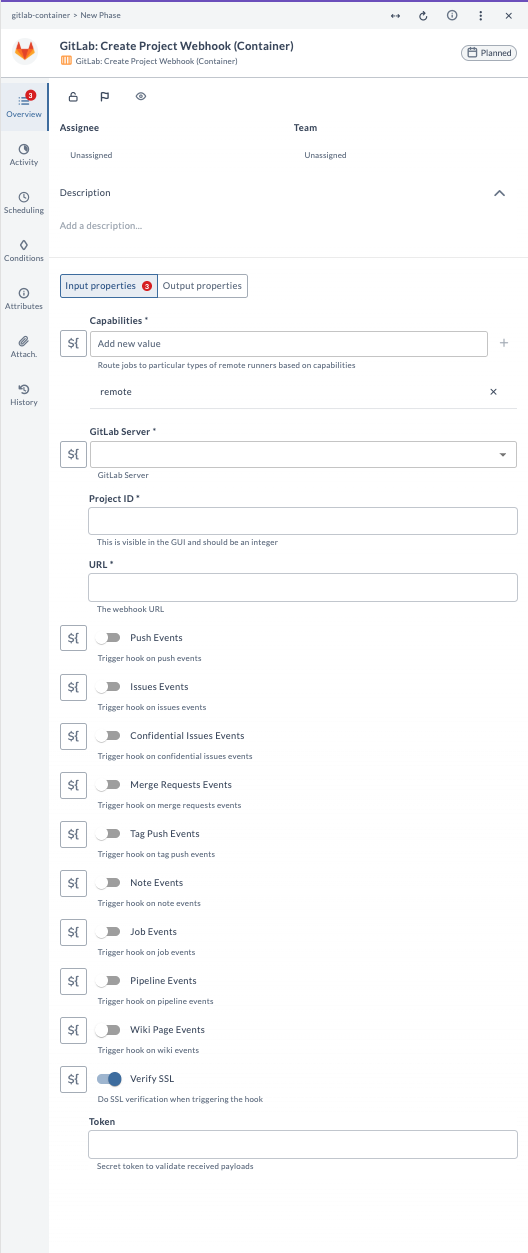528x1253 pixels.
Task: Remove the remote capability with X
Action: click(x=493, y=392)
